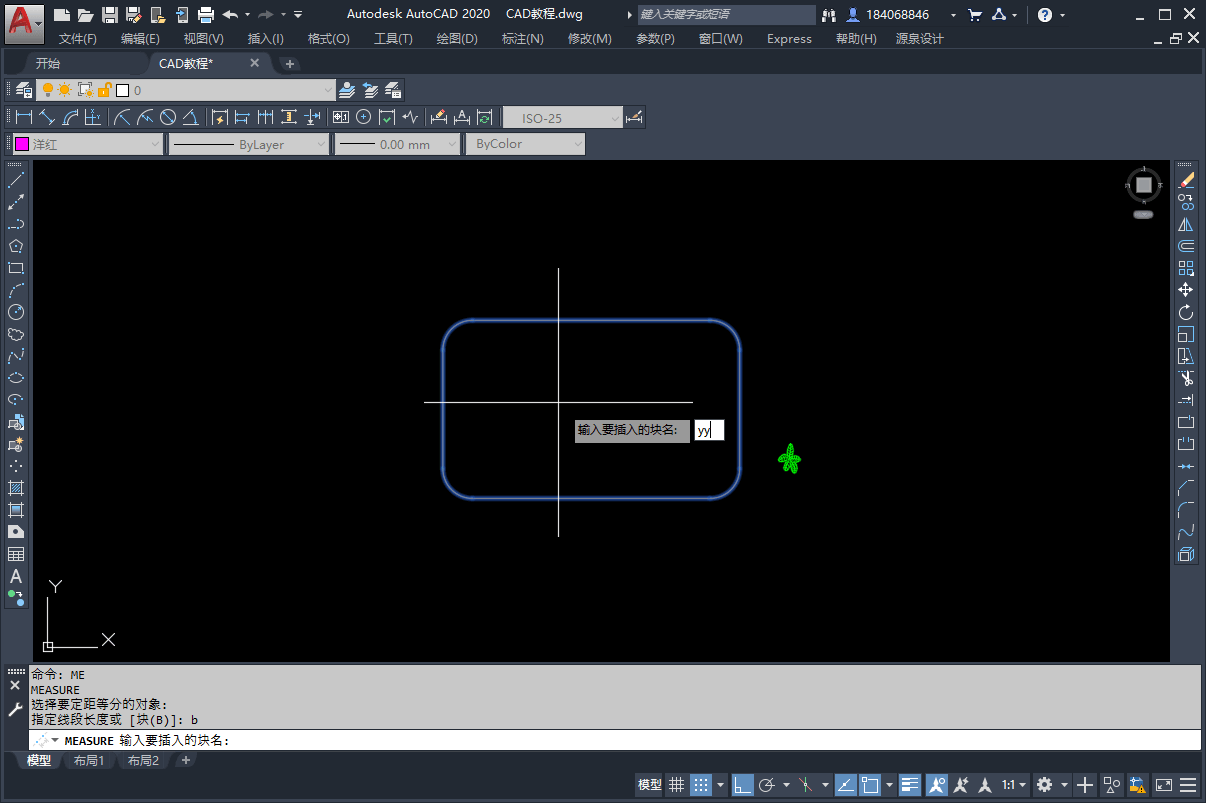
Task: Select the Move tool in modify toolbar
Action: point(1186,290)
